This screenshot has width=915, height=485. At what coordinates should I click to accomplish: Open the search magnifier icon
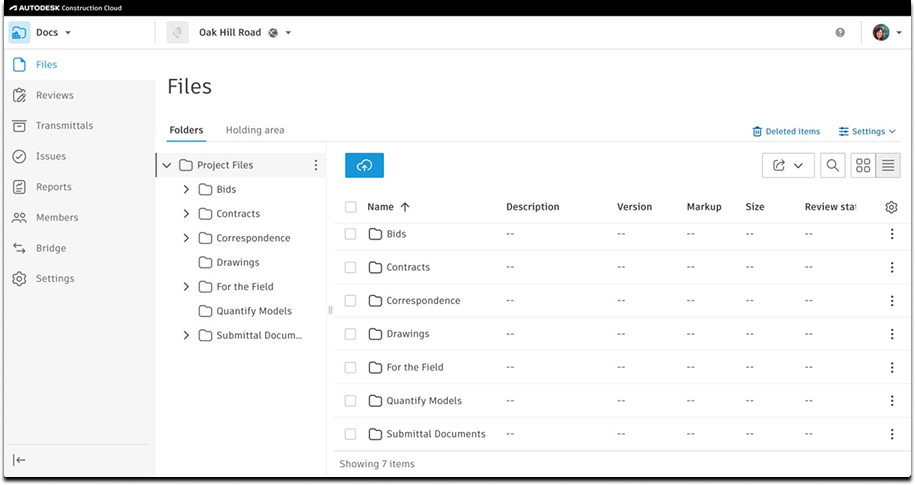[833, 166]
